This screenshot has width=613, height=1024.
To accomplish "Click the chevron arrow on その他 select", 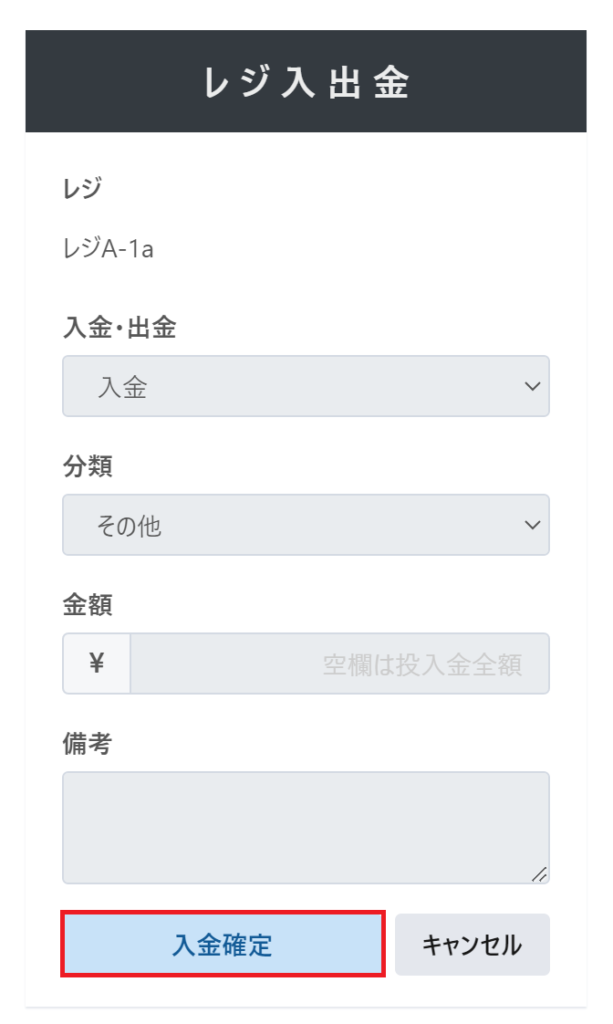I will coord(532,525).
